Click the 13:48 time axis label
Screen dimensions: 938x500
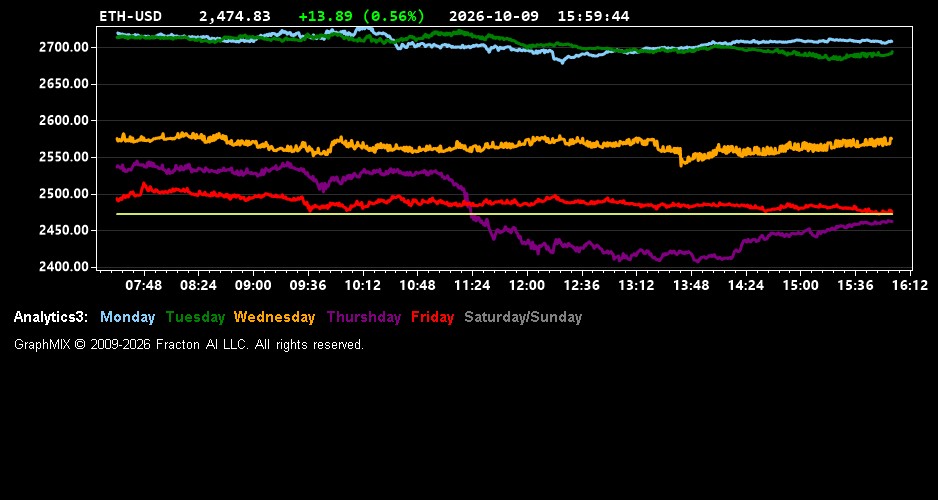691,286
